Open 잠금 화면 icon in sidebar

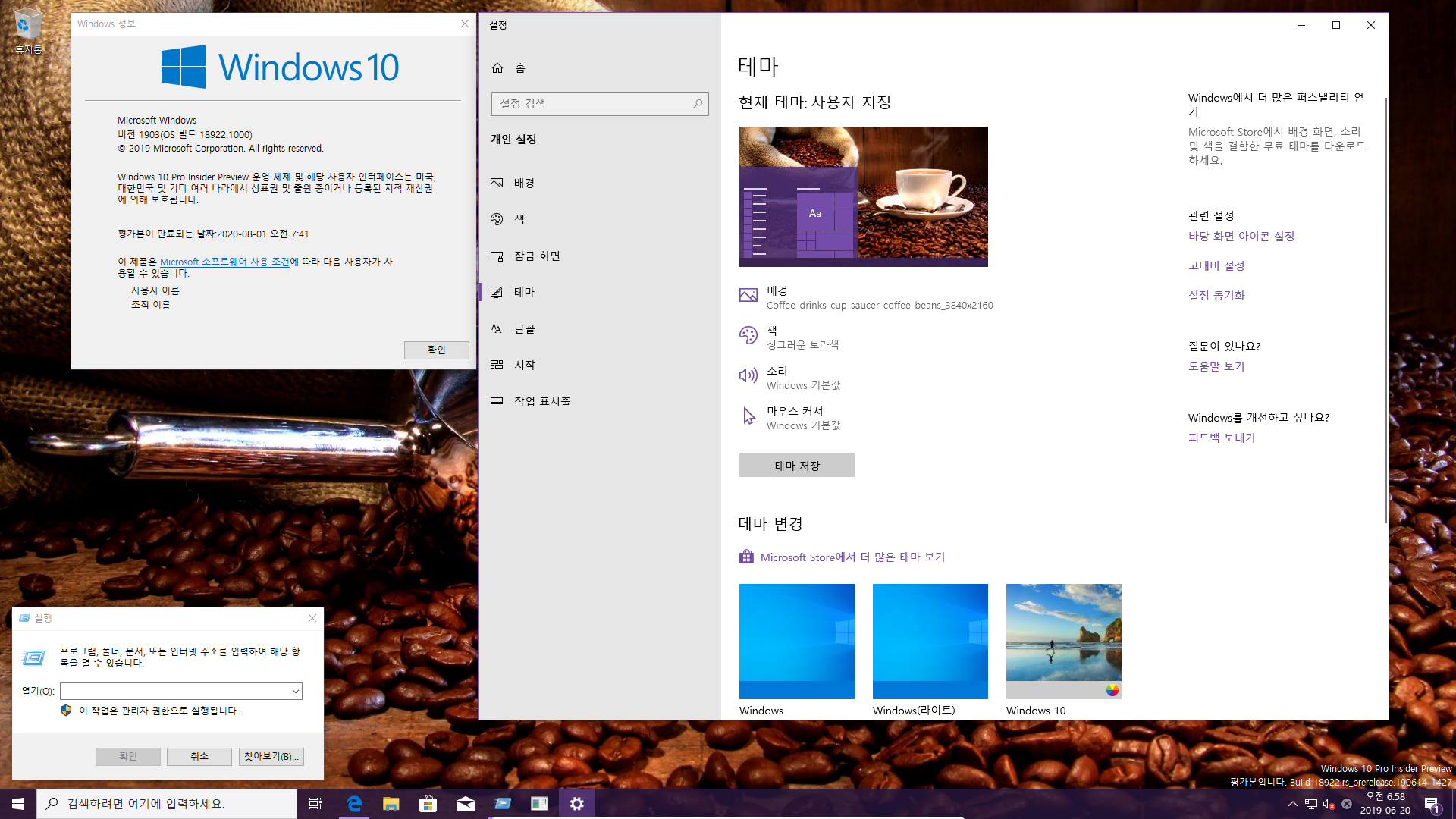pyautogui.click(x=497, y=256)
